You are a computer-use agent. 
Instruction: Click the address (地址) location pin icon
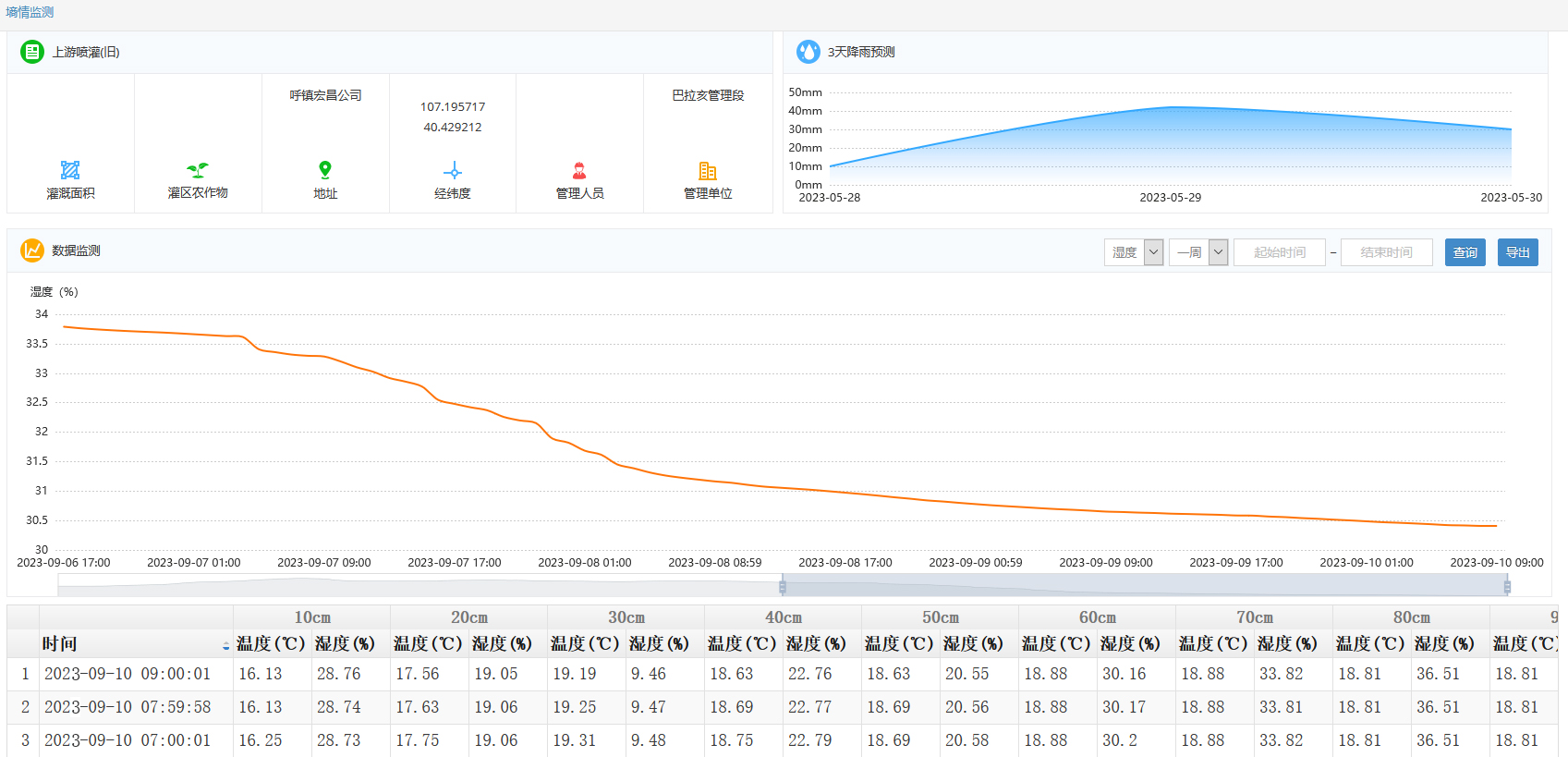click(x=325, y=170)
